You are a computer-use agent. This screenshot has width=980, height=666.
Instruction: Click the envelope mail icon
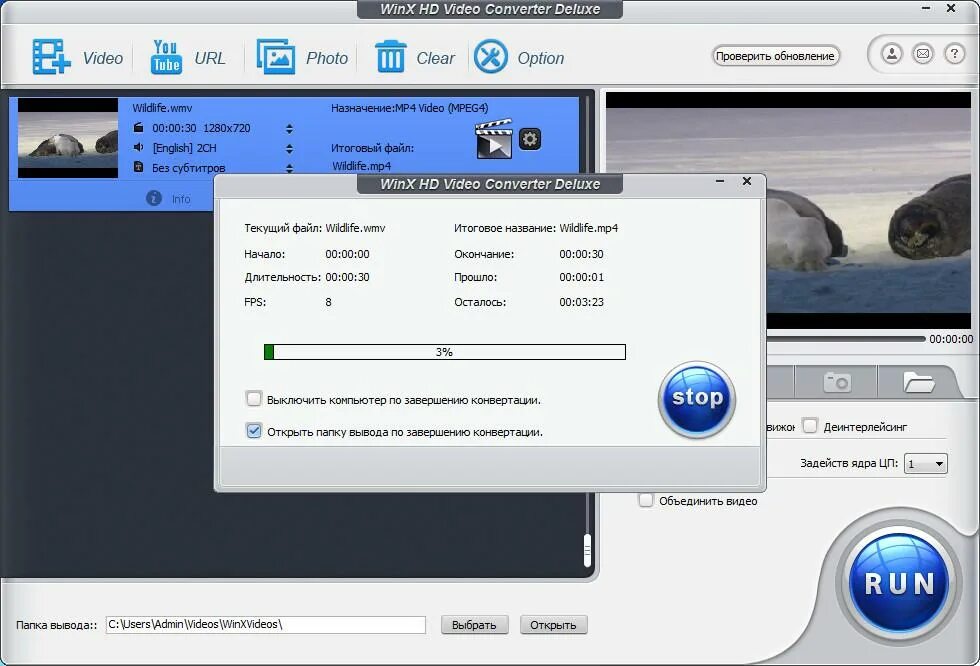(x=922, y=54)
